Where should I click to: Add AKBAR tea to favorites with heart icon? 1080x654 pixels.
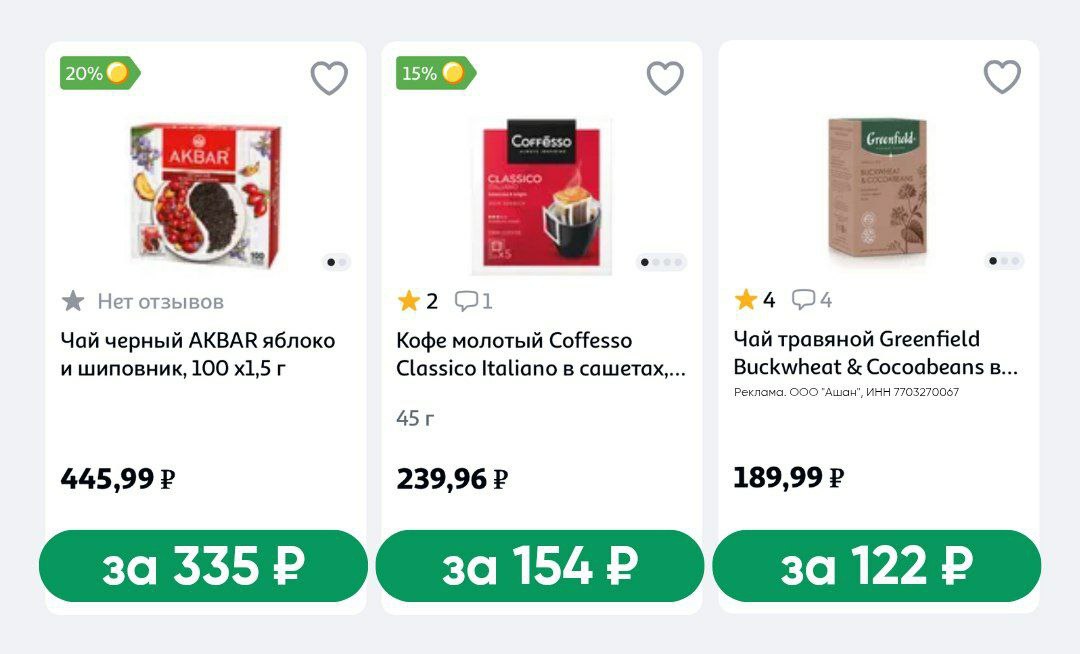coord(329,78)
